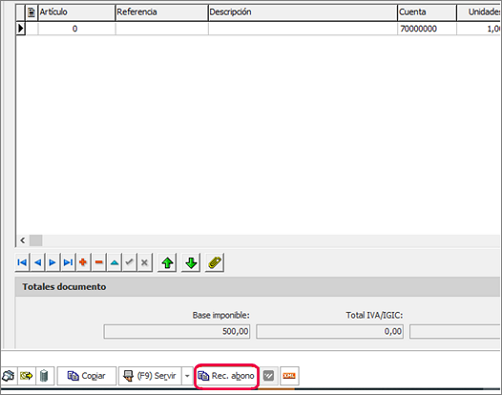This screenshot has height=395, width=502.
Task: Click the Descripción column header
Action: 303,12
